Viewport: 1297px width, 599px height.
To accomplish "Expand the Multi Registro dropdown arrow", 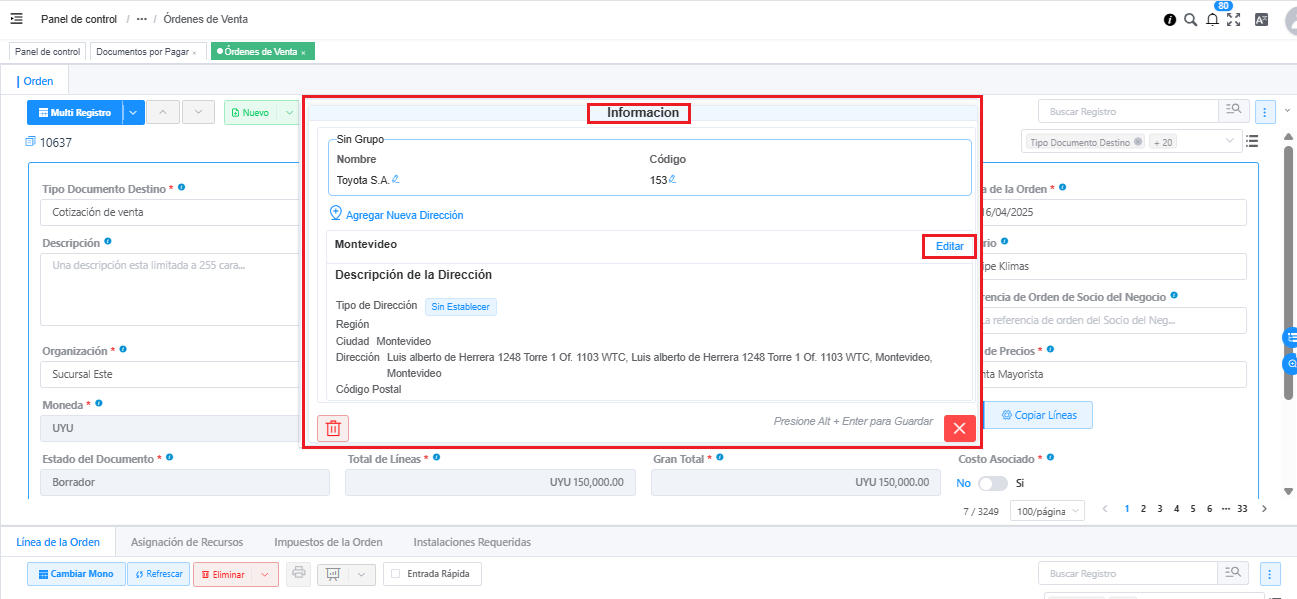I will pos(134,113).
